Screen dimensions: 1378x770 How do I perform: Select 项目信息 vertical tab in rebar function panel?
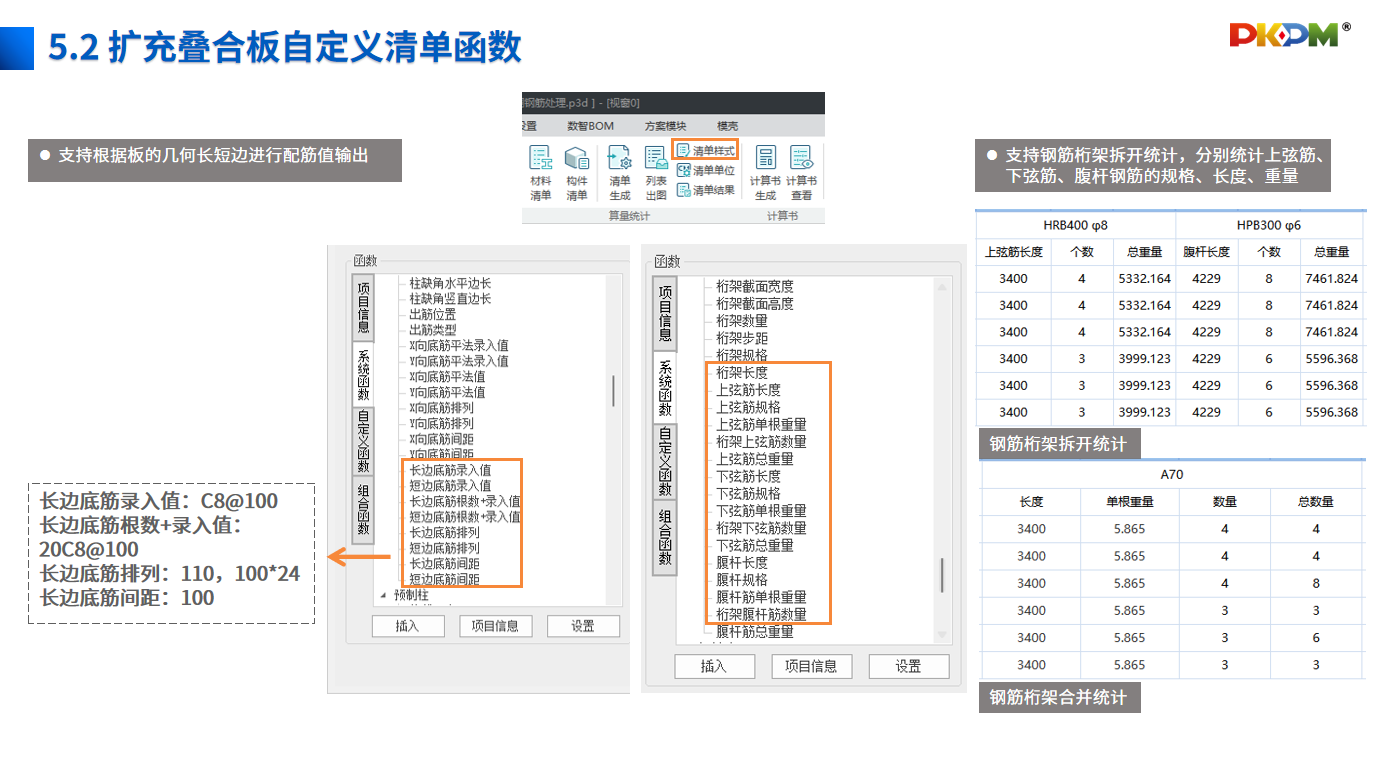point(364,308)
